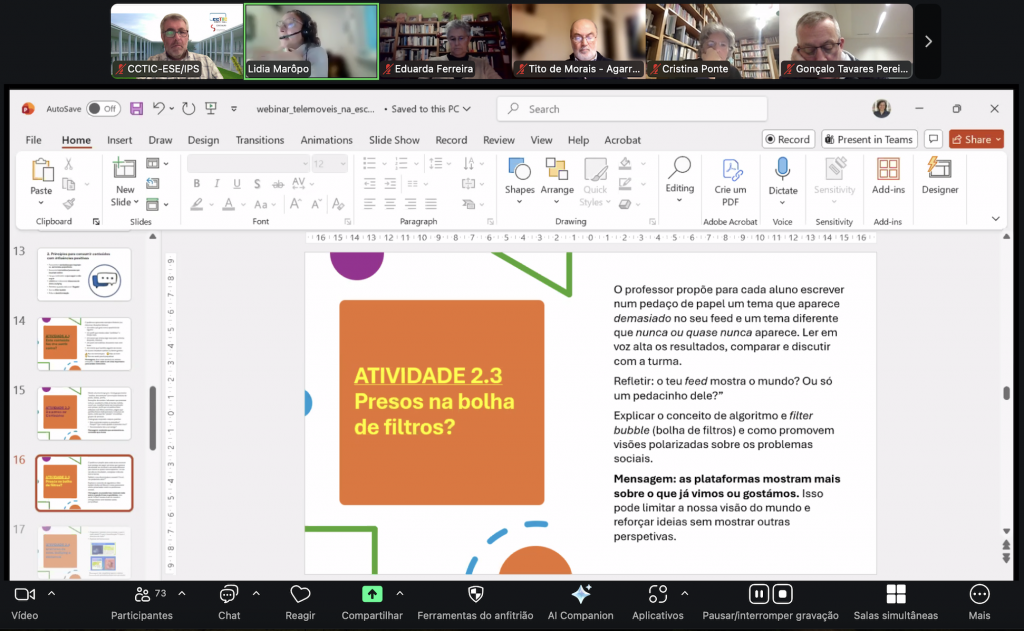Viewport: 1024px width, 631px height.
Task: Open Salas simultâneas breakout rooms
Action: pyautogui.click(x=895, y=600)
